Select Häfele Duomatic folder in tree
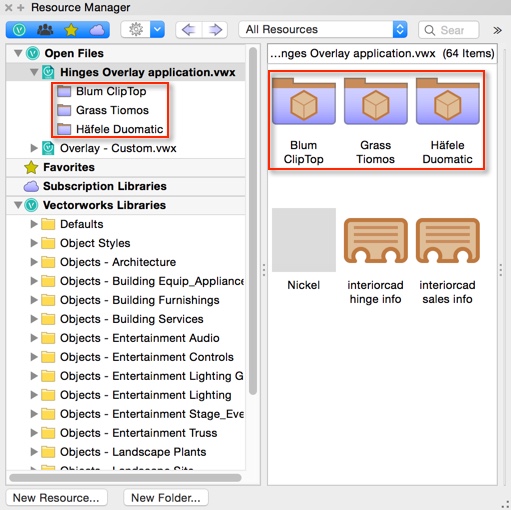Screen dimensions: 511x510 coord(119,129)
